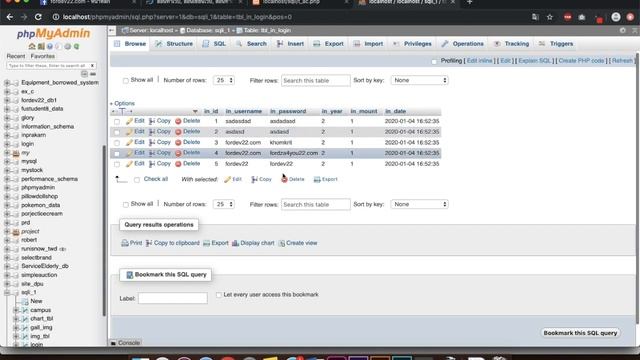
Task: Tick the checkbox for row 3 khomkrit
Action: 117,143
